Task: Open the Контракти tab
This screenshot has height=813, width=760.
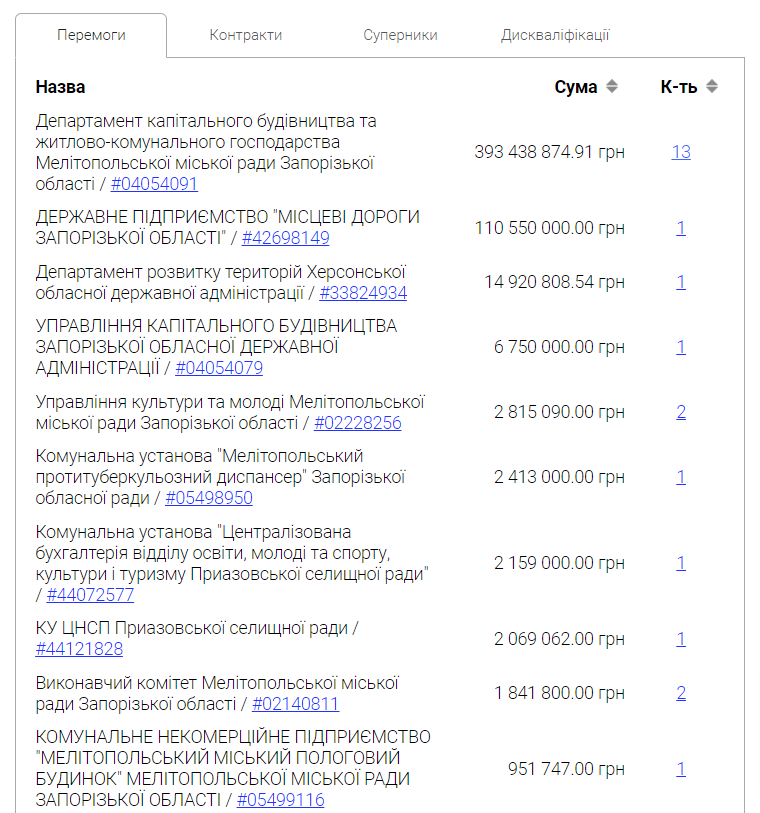Action: click(x=245, y=35)
